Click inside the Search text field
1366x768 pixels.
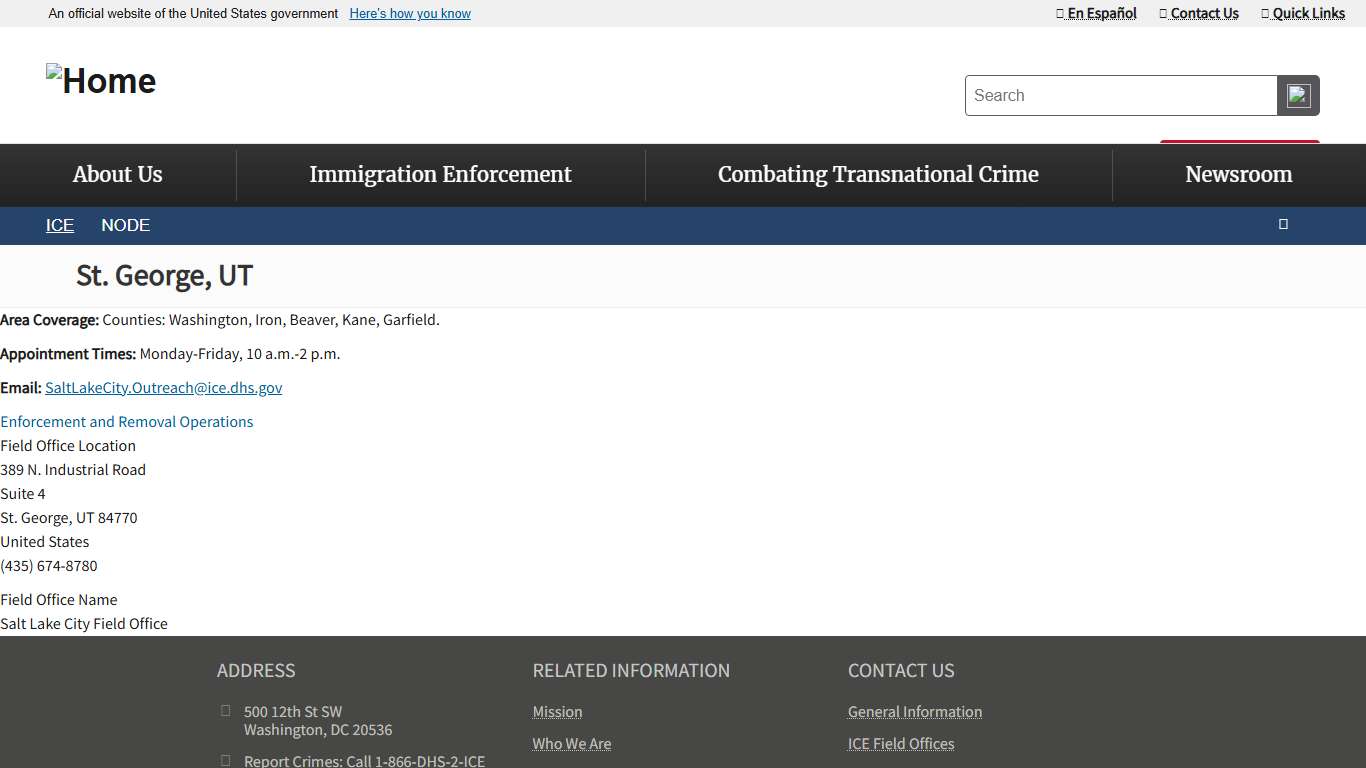(x=1120, y=96)
